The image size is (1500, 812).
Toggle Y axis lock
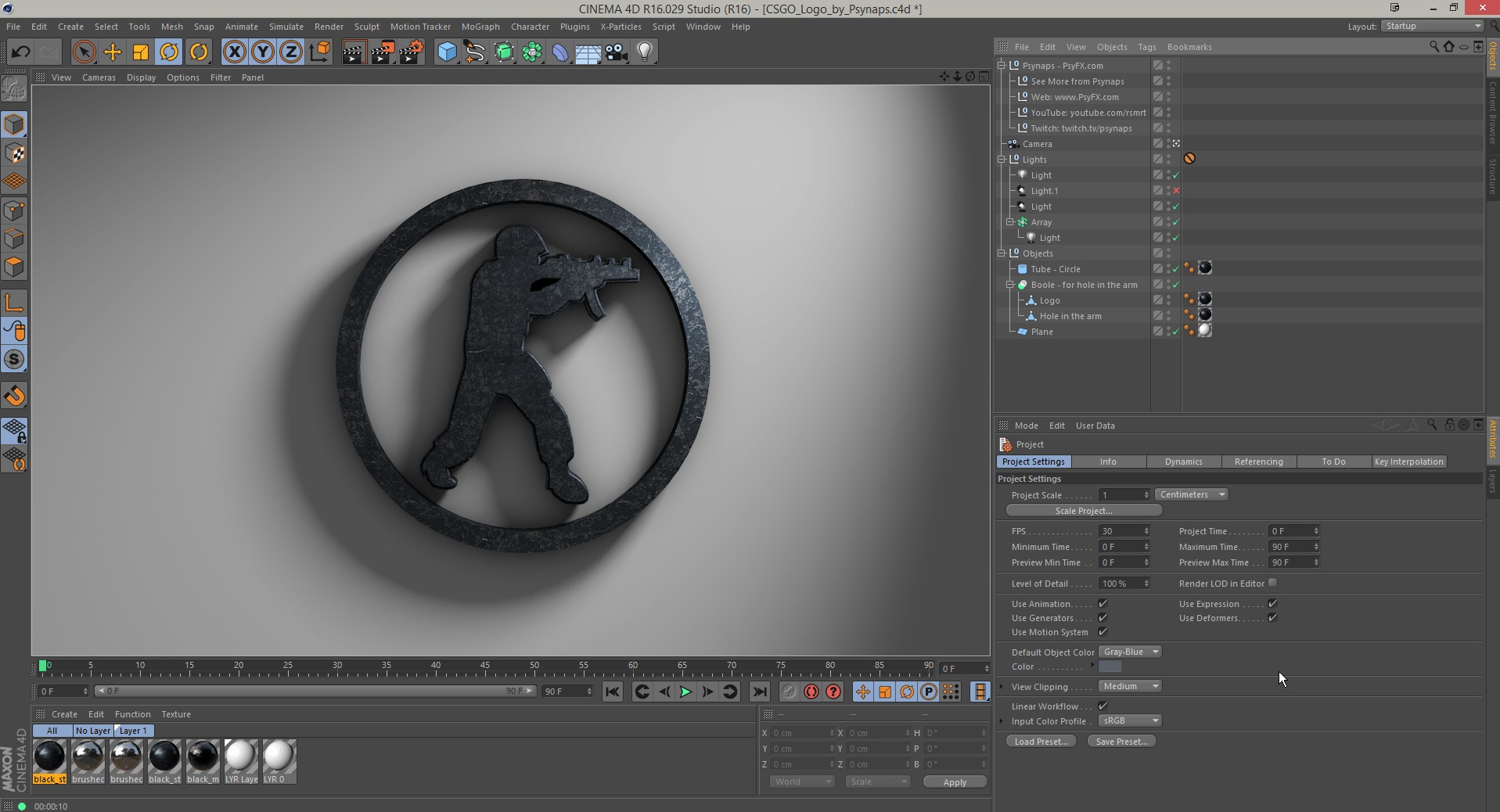point(263,52)
